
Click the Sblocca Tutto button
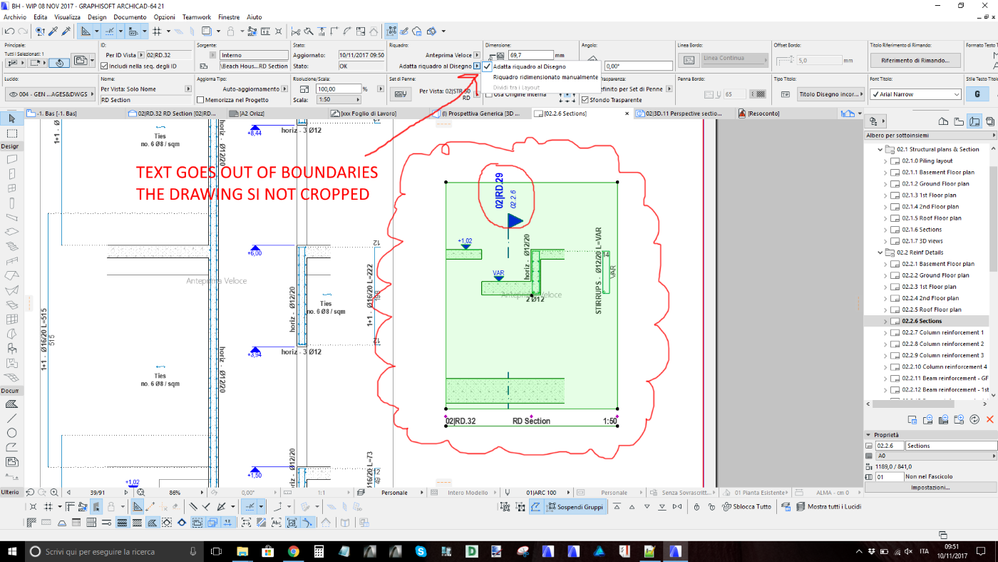tap(746, 507)
